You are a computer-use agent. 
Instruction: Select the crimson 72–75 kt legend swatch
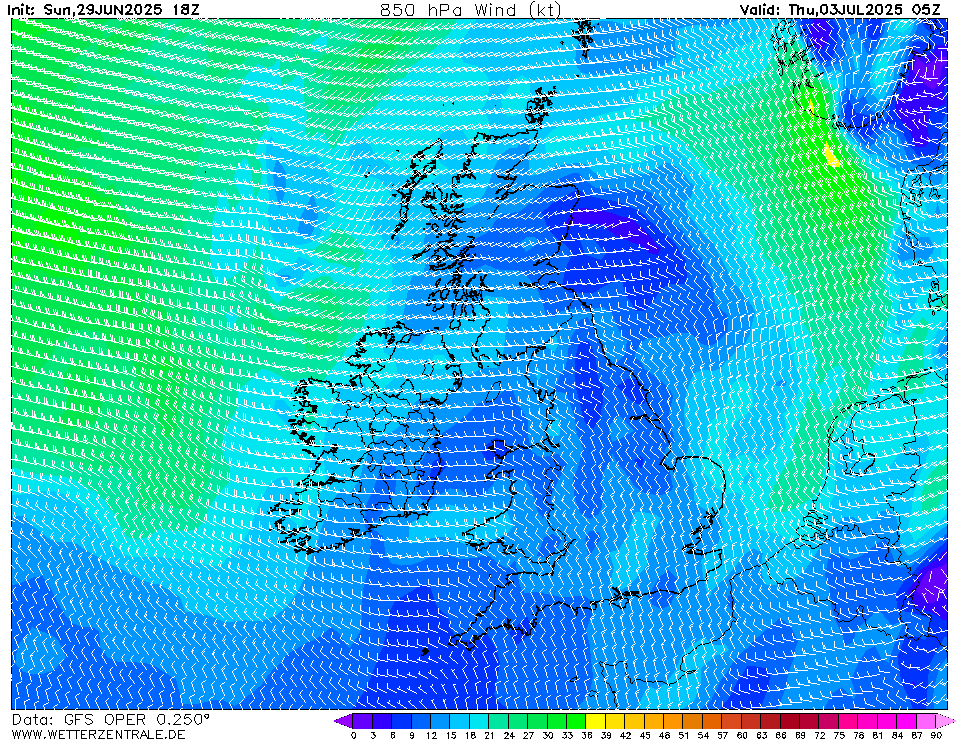[829, 720]
